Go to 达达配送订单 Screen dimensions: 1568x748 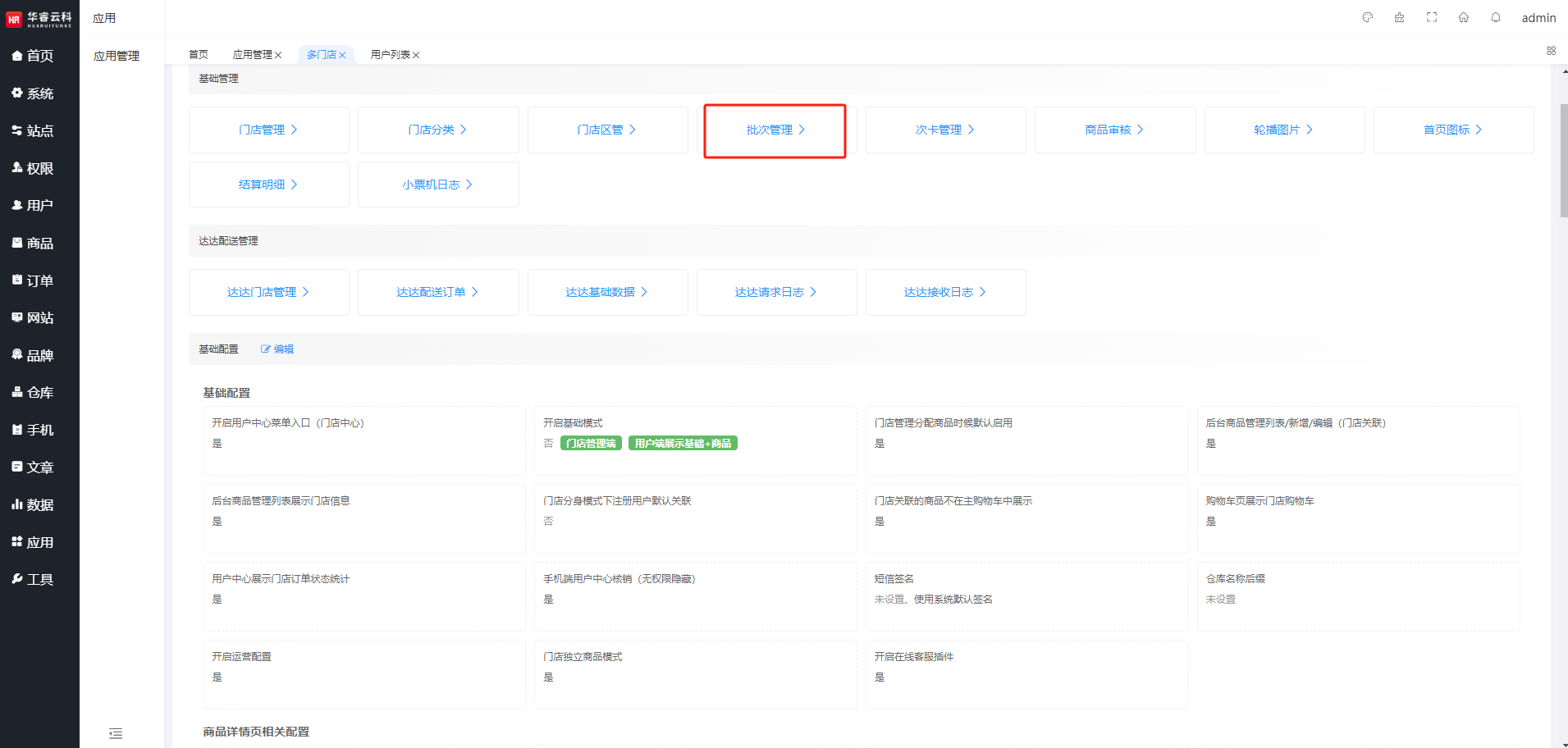pos(437,293)
